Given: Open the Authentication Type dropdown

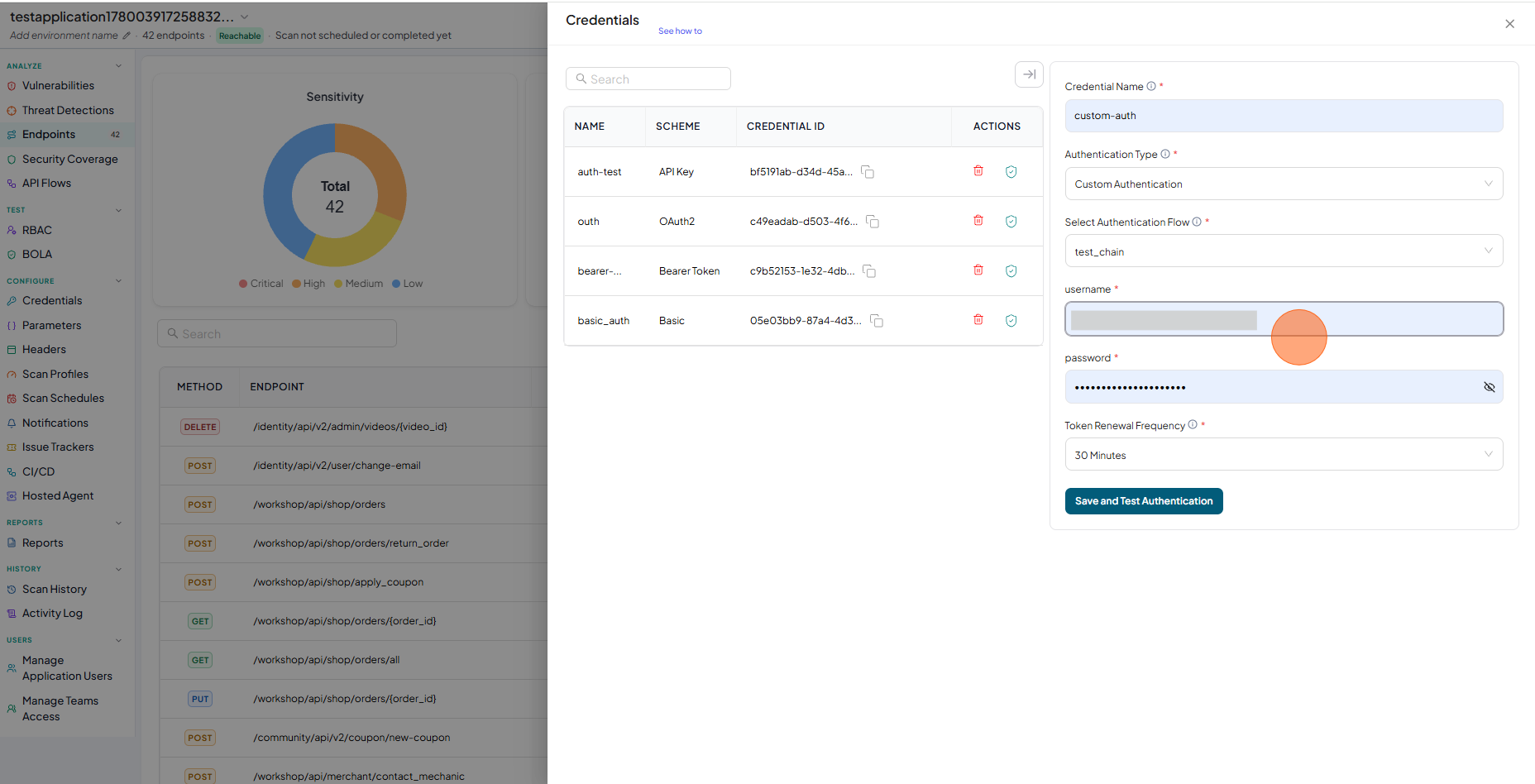Looking at the screenshot, I should pyautogui.click(x=1284, y=184).
